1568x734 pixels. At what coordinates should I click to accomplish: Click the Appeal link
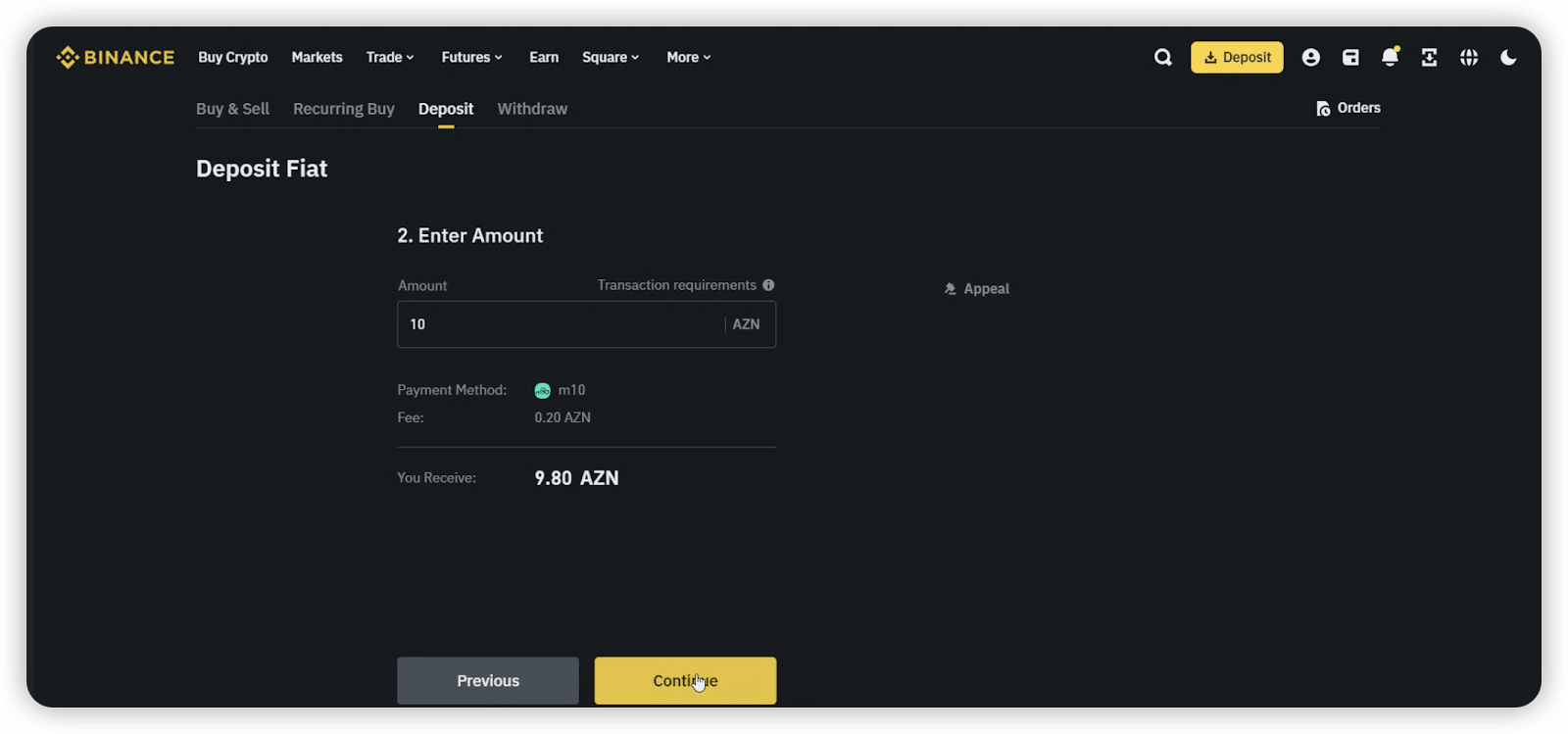pos(976,288)
